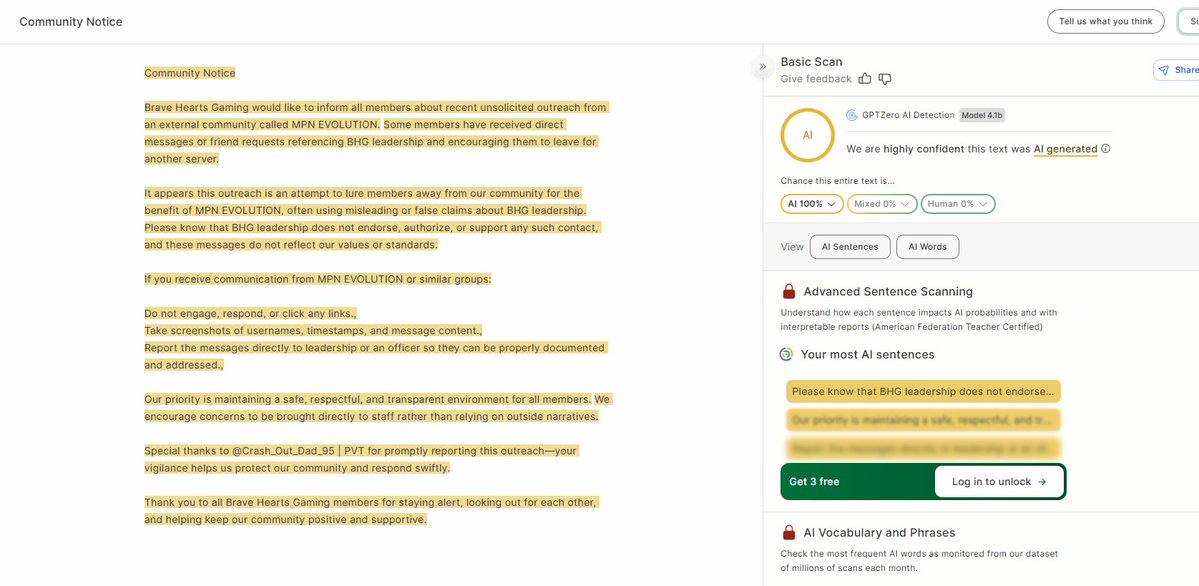This screenshot has width=1199, height=586.
Task: Expand the Human 0% dropdown
Action: [x=958, y=204]
